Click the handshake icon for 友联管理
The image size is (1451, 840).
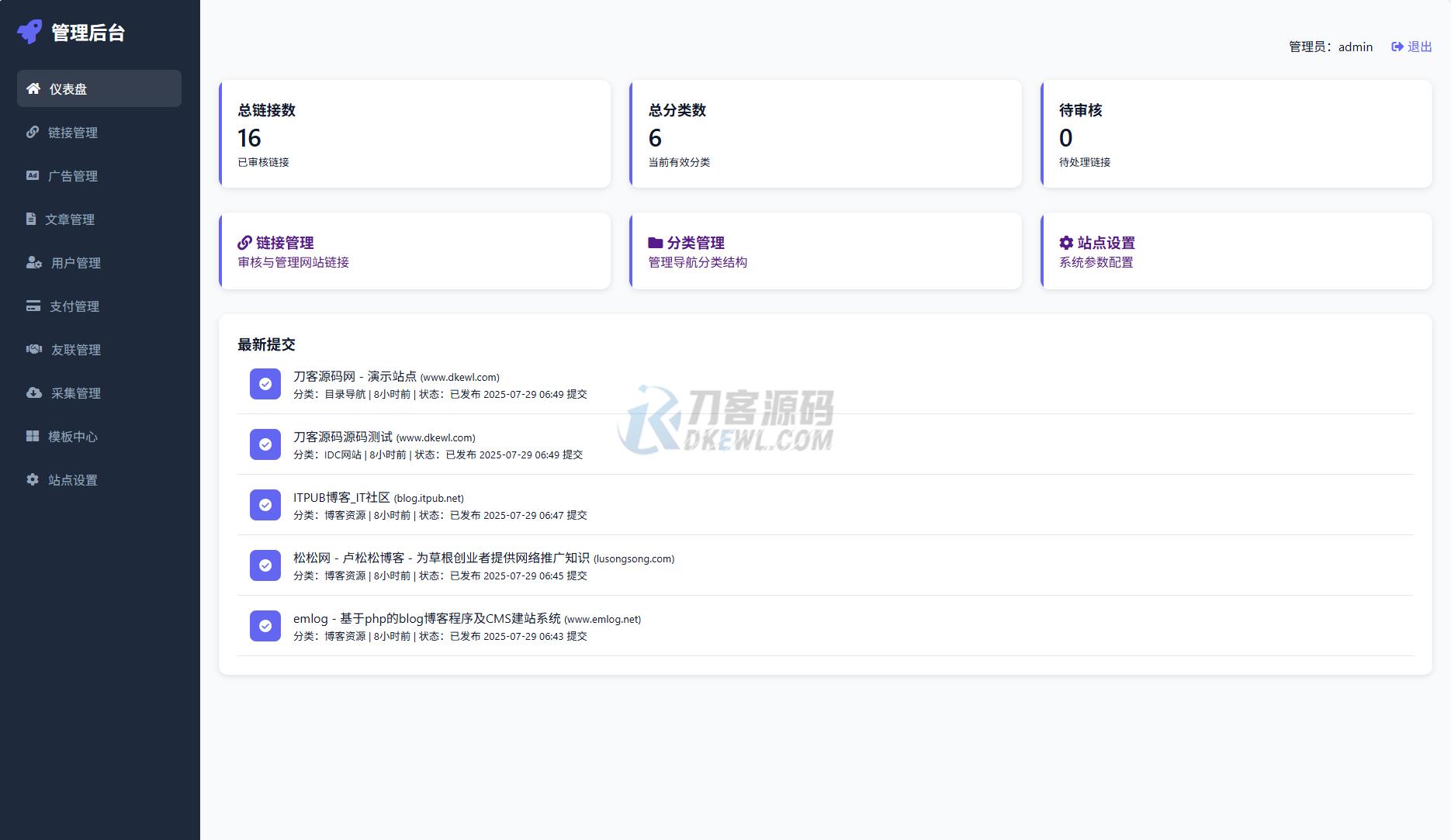click(x=33, y=350)
